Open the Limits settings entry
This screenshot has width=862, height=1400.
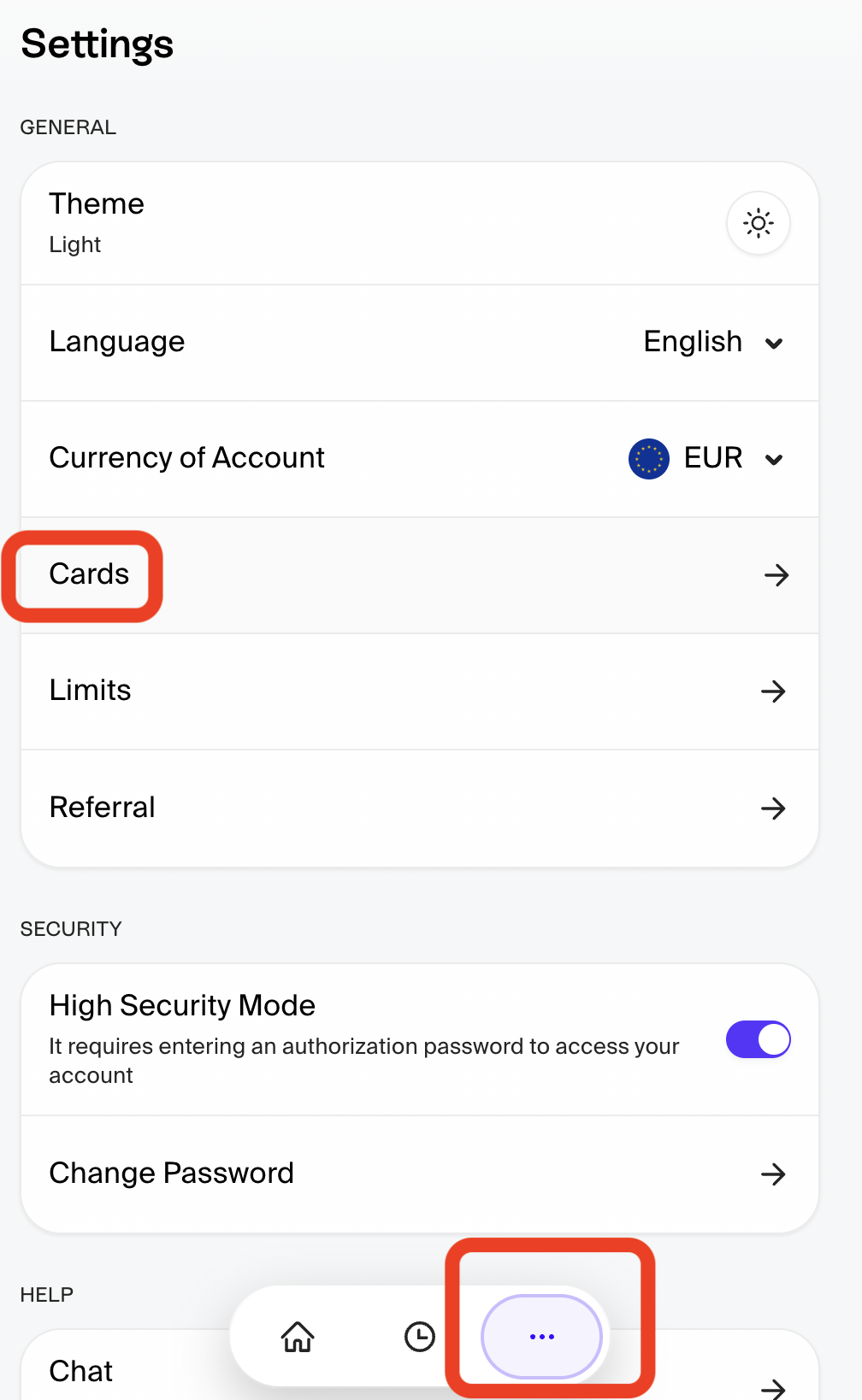pos(420,691)
